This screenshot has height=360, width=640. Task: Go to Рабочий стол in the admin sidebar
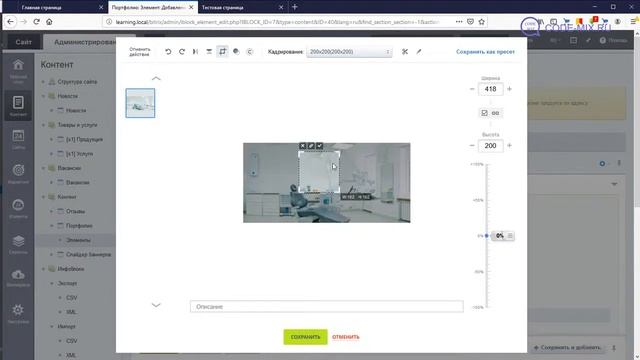pyautogui.click(x=18, y=70)
